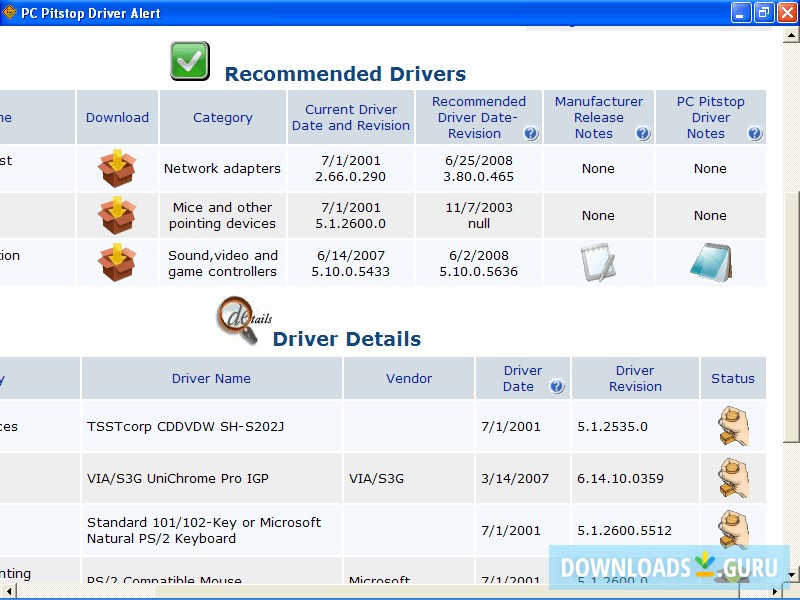Click the green checkmark Recommended Drivers icon
This screenshot has height=600, width=800.
[x=190, y=62]
